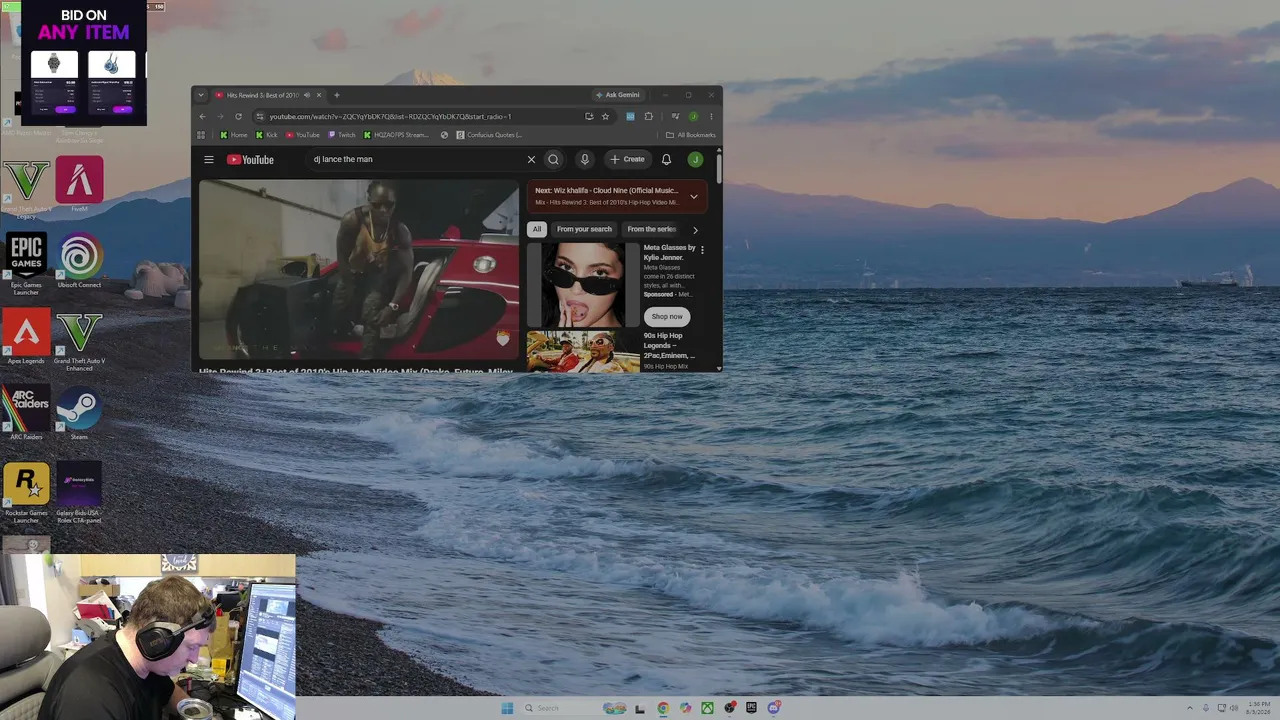
Task: Go to YouTube home via the logo
Action: click(250, 159)
